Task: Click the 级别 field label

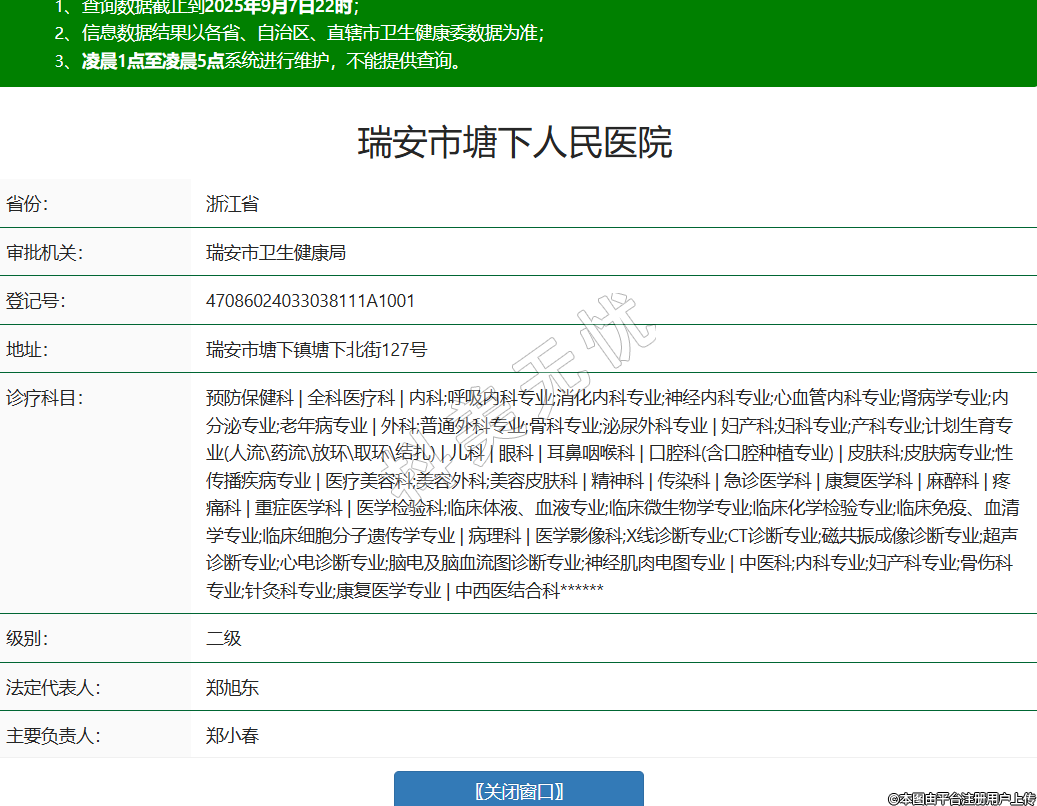Action: (x=28, y=638)
